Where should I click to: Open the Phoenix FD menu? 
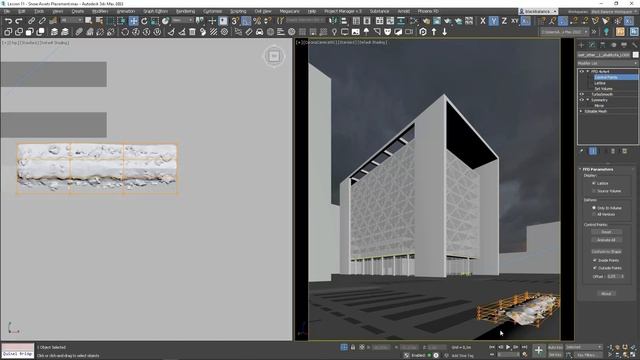click(x=428, y=11)
